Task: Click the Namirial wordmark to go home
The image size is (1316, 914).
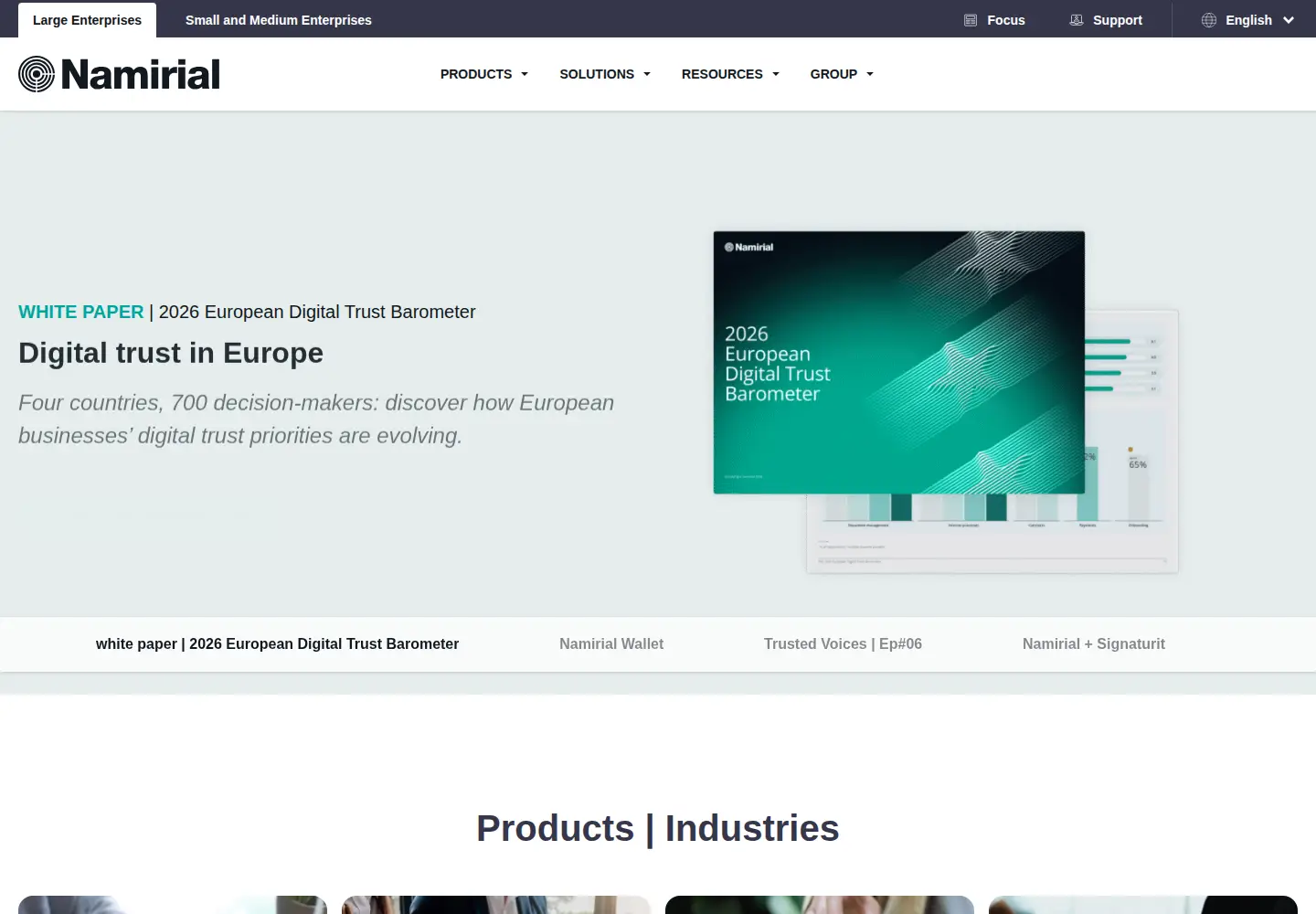Action: click(x=141, y=74)
